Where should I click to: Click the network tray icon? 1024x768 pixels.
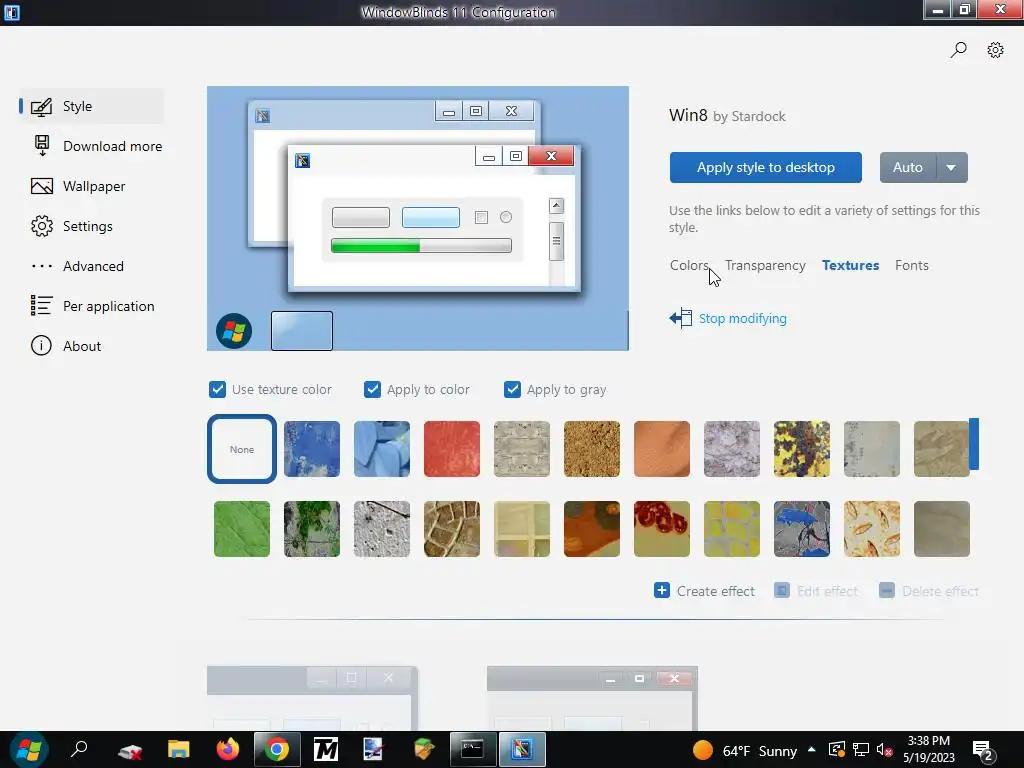pyautogui.click(x=861, y=750)
